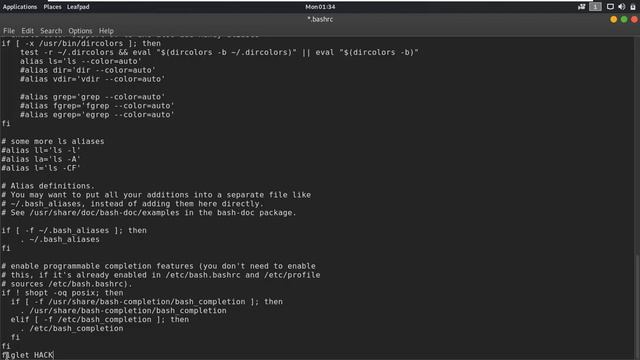Open the Search menu
This screenshot has width=640, height=360.
pos(51,31)
